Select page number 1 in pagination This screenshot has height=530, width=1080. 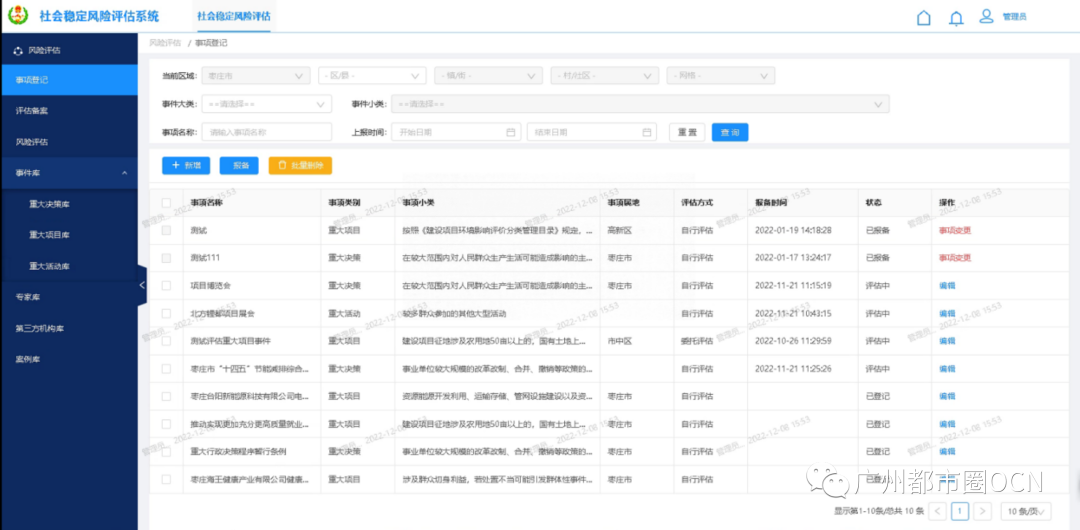(x=960, y=511)
